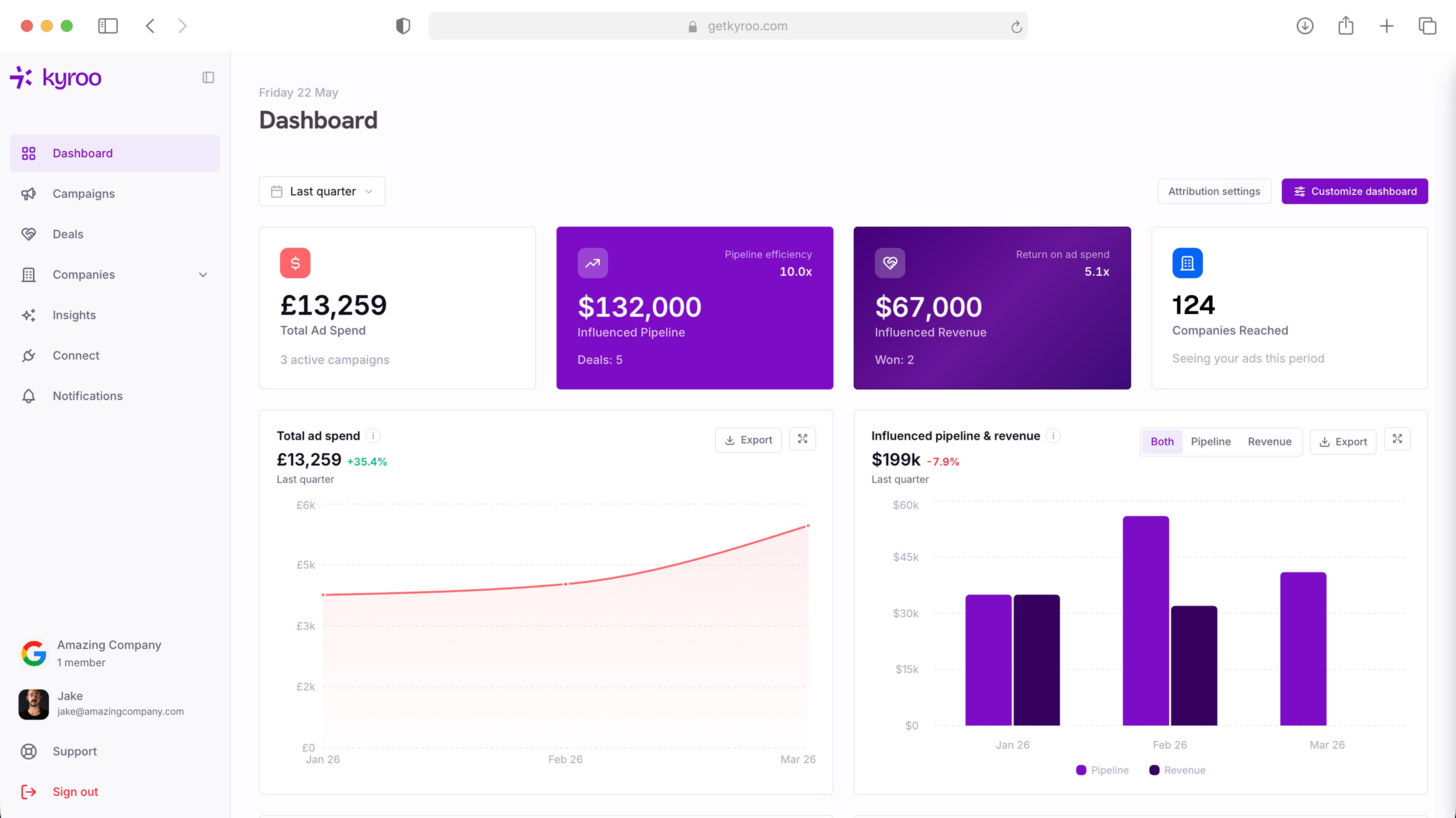Click the trending arrow Influenced Pipeline icon
The height and width of the screenshot is (818, 1456).
(592, 263)
